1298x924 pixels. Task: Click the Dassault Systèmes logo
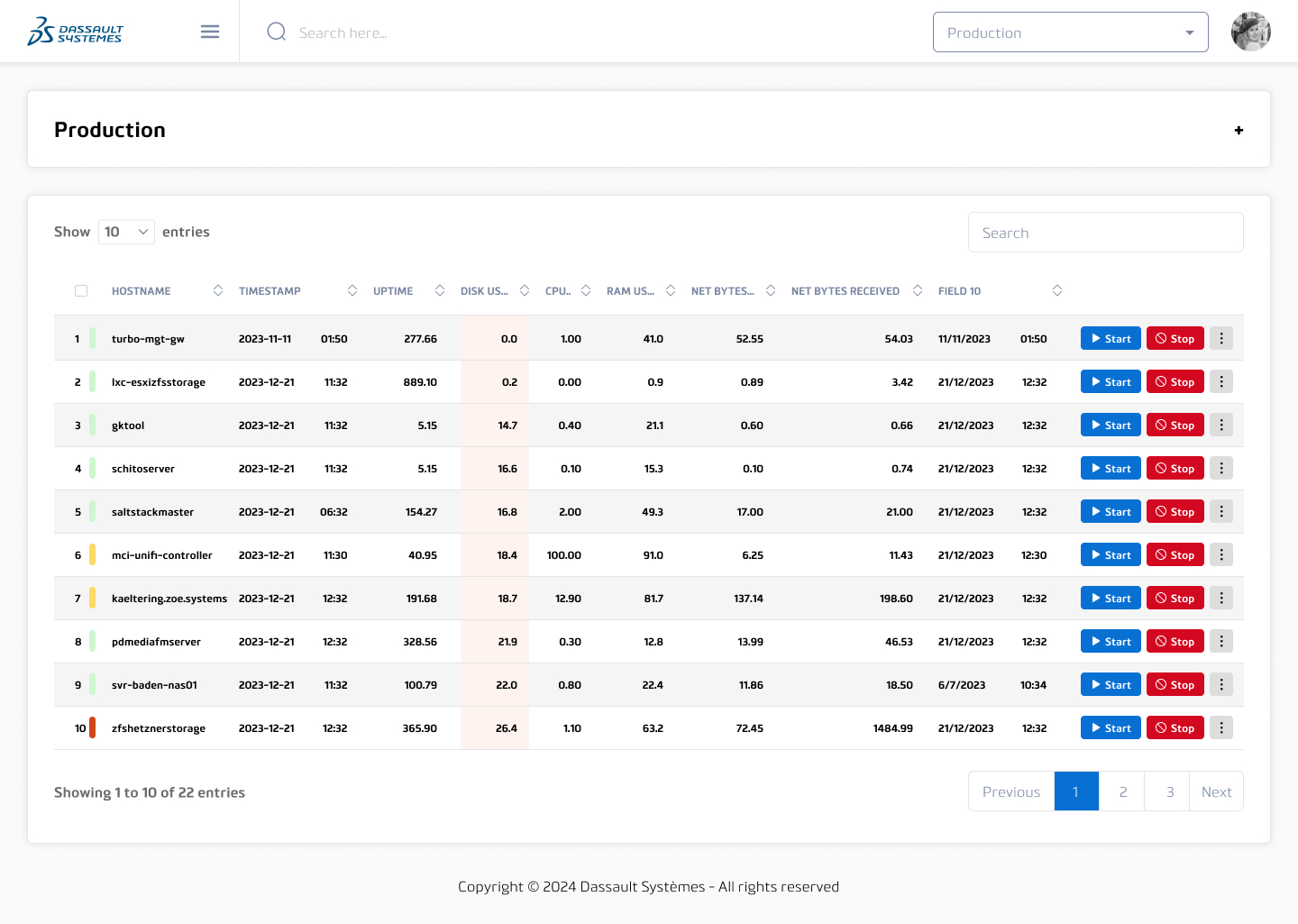tap(75, 32)
